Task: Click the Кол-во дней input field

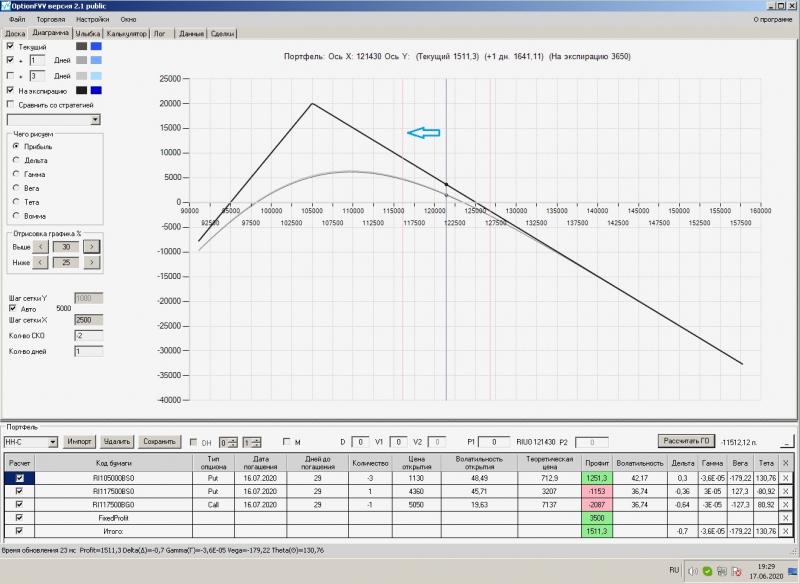Action: click(88, 351)
